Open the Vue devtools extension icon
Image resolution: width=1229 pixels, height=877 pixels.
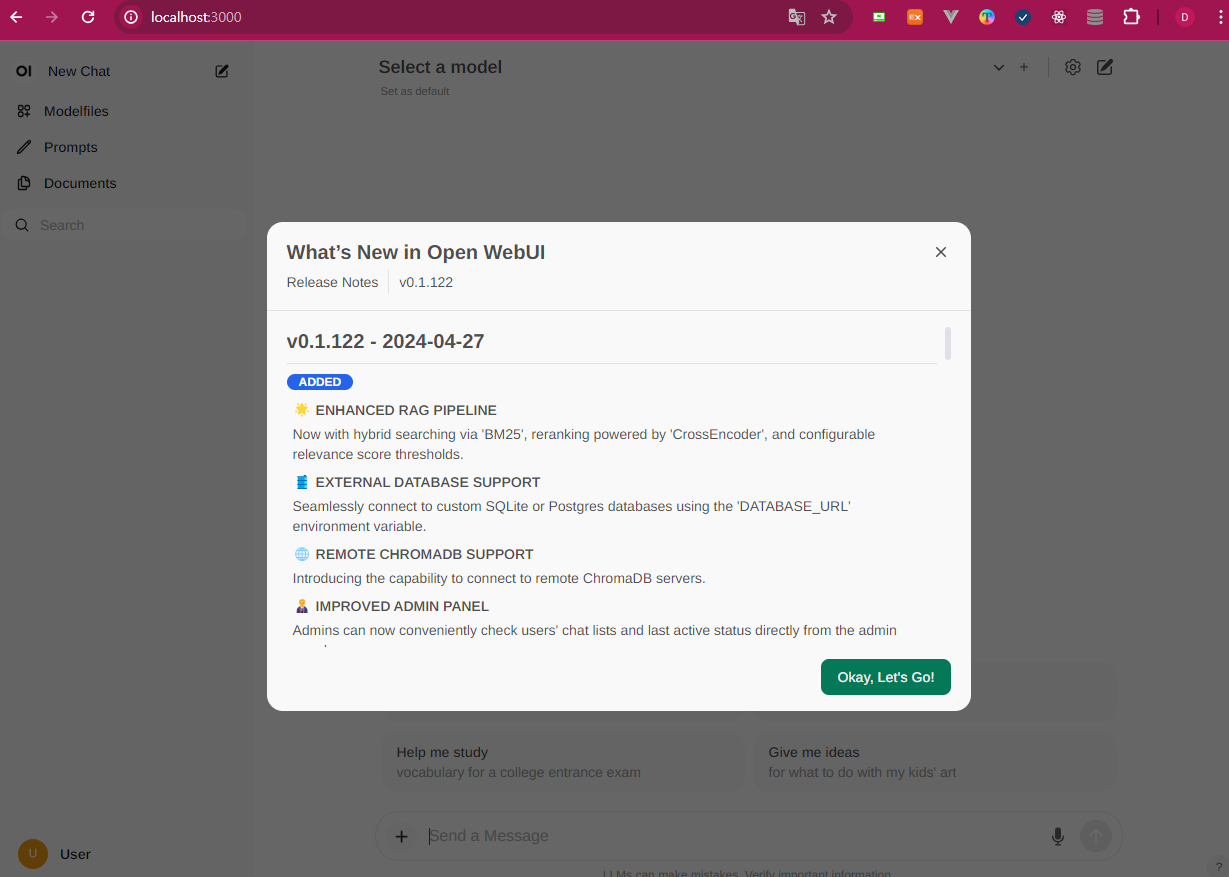click(x=951, y=17)
